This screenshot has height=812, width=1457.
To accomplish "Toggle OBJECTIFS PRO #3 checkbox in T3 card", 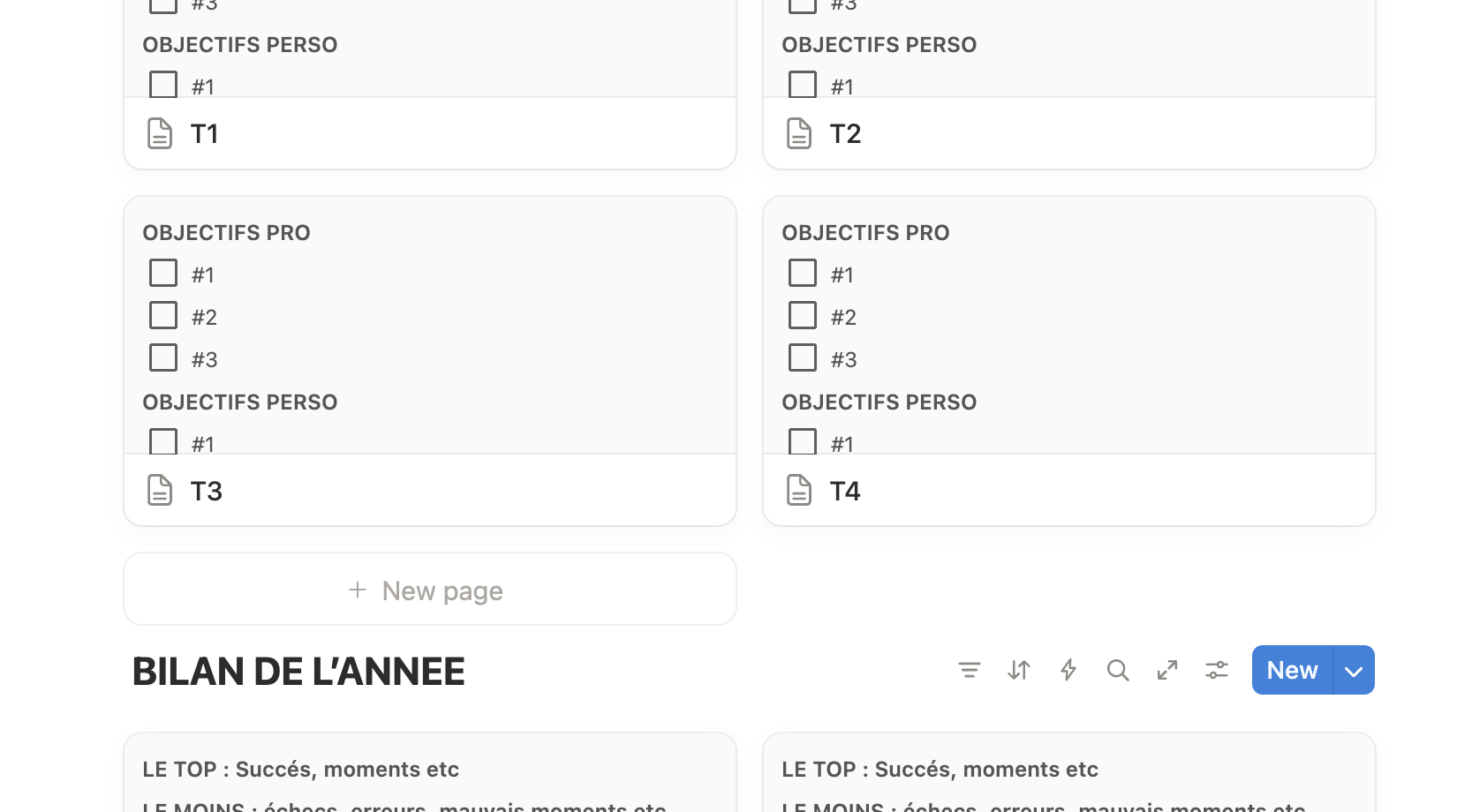I will click(x=163, y=358).
